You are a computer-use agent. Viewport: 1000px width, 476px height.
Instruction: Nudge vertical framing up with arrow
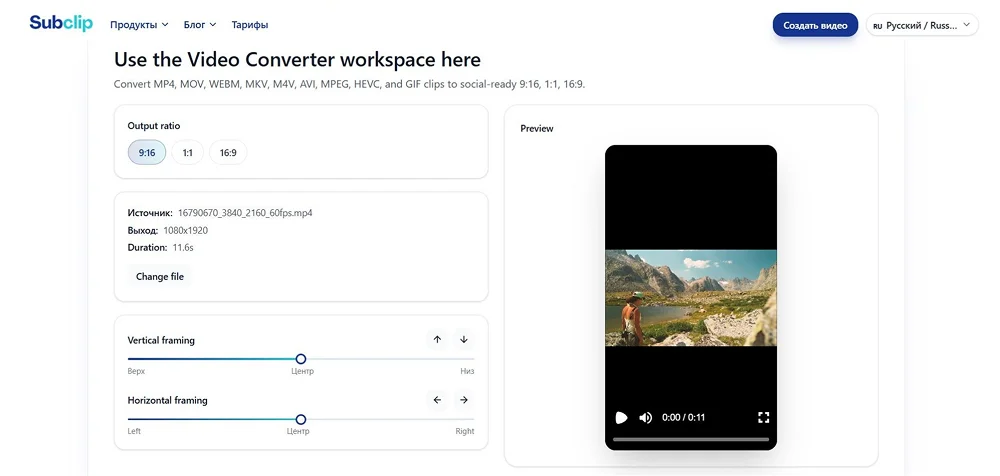pos(437,339)
